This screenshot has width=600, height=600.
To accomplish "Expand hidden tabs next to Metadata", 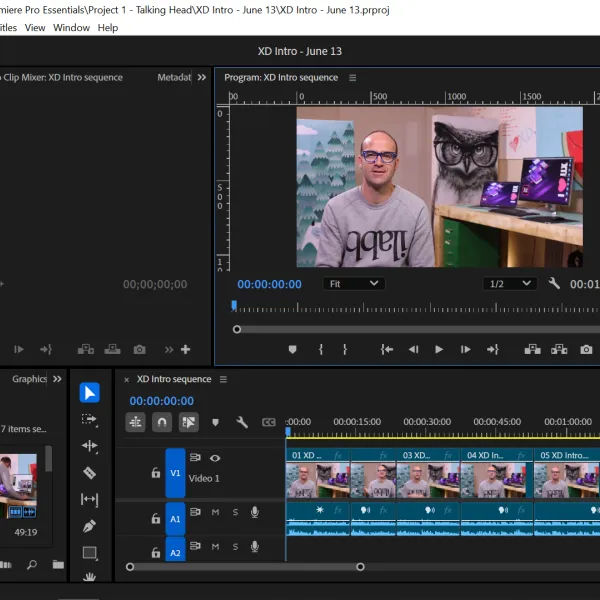I will pyautogui.click(x=202, y=77).
